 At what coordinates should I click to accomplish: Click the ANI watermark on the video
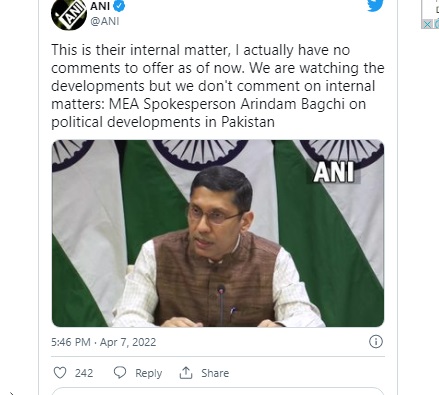[x=334, y=173]
